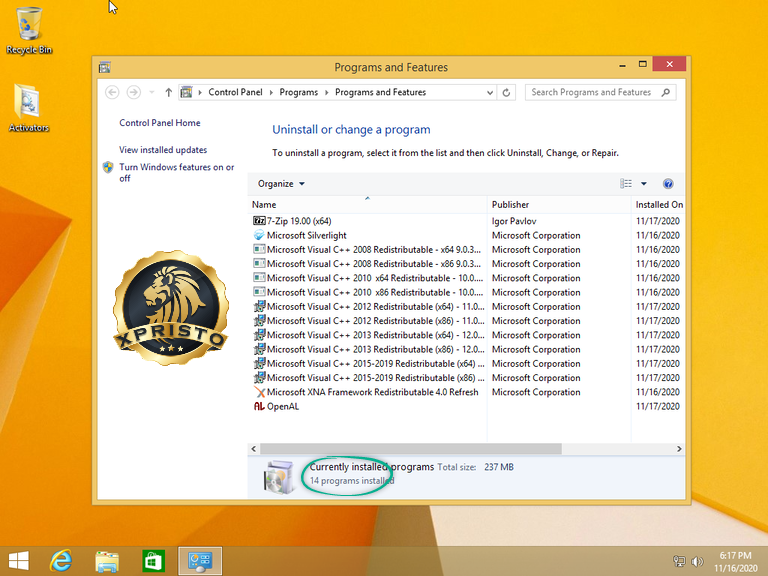Click the scrollbar left arrow
The height and width of the screenshot is (576, 768).
point(253,449)
